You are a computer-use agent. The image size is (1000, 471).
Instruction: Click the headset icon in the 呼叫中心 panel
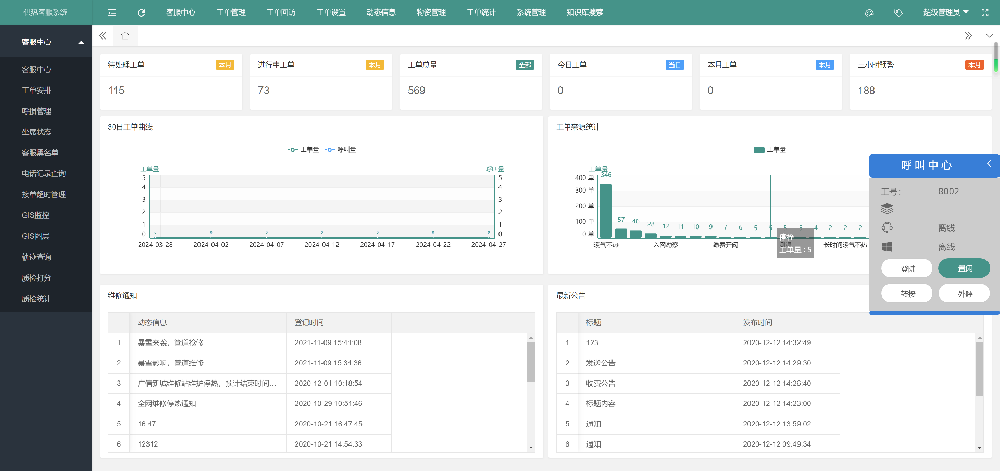click(x=886, y=228)
